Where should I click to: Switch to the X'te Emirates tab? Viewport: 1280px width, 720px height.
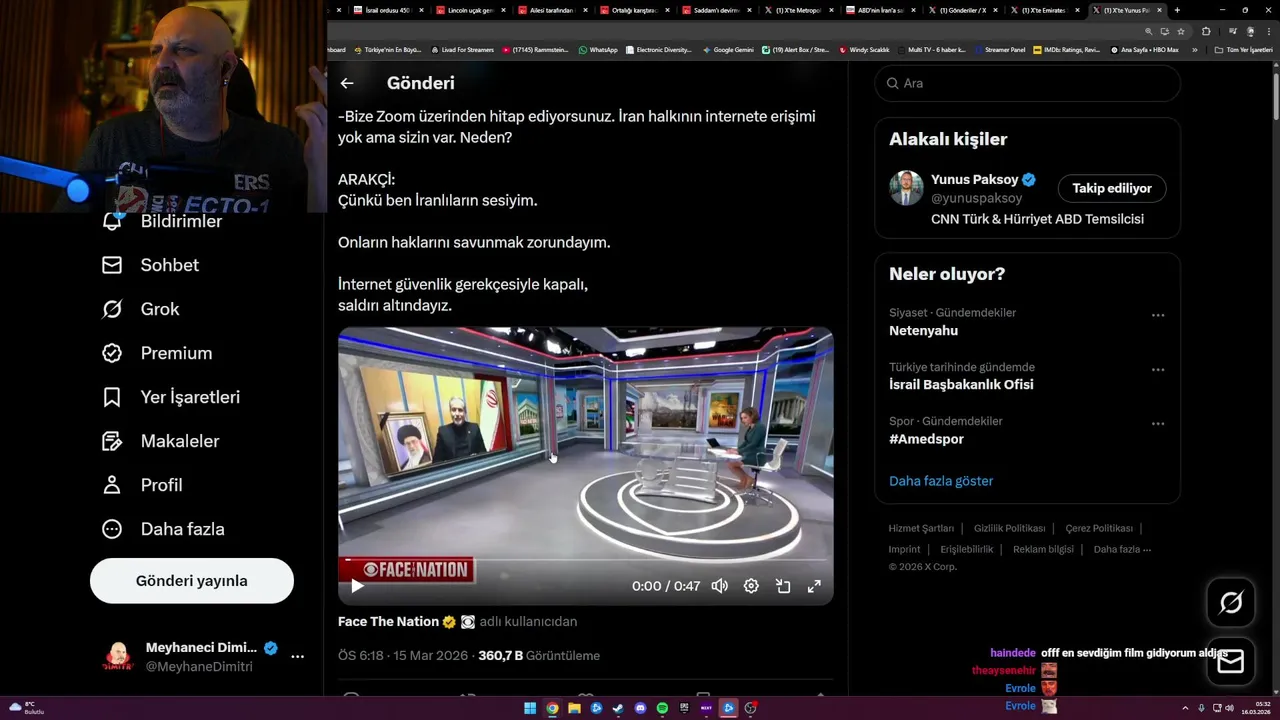click(1043, 10)
